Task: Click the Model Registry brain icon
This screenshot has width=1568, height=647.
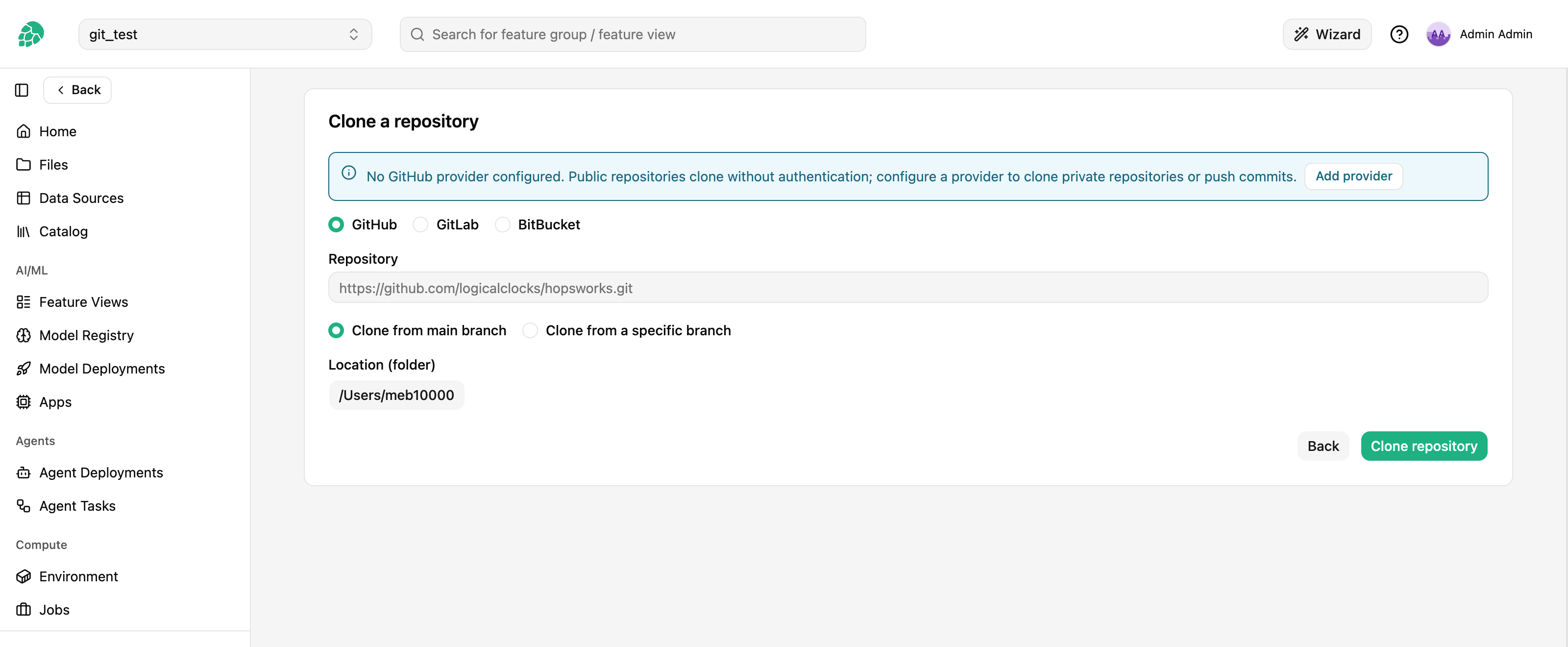Action: click(x=24, y=335)
